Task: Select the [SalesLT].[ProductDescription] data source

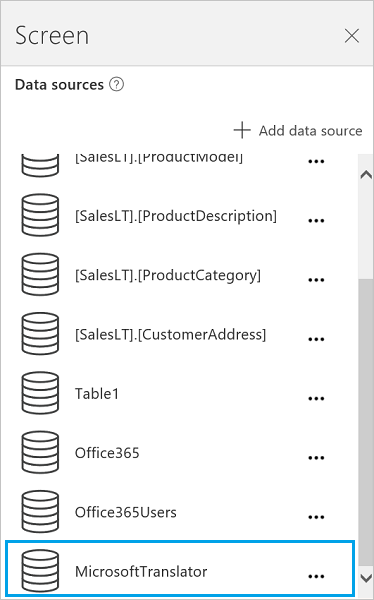Action: click(x=176, y=216)
